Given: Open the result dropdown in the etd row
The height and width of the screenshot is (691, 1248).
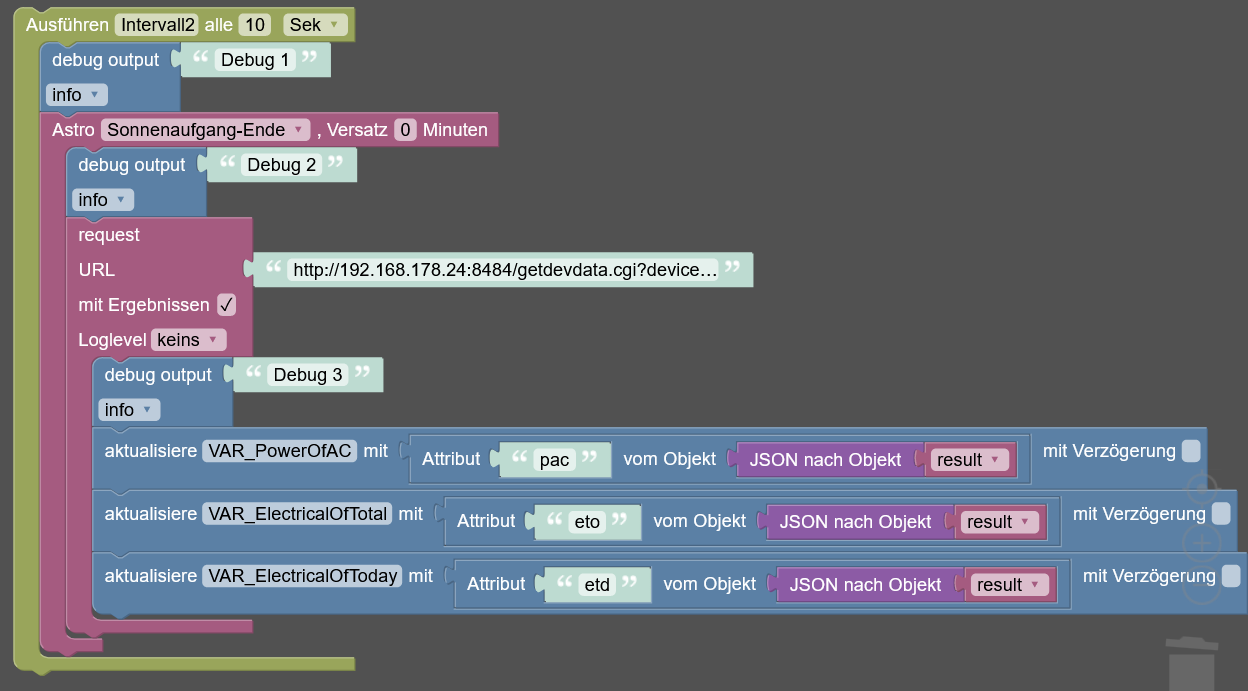Looking at the screenshot, I should [x=1010, y=585].
